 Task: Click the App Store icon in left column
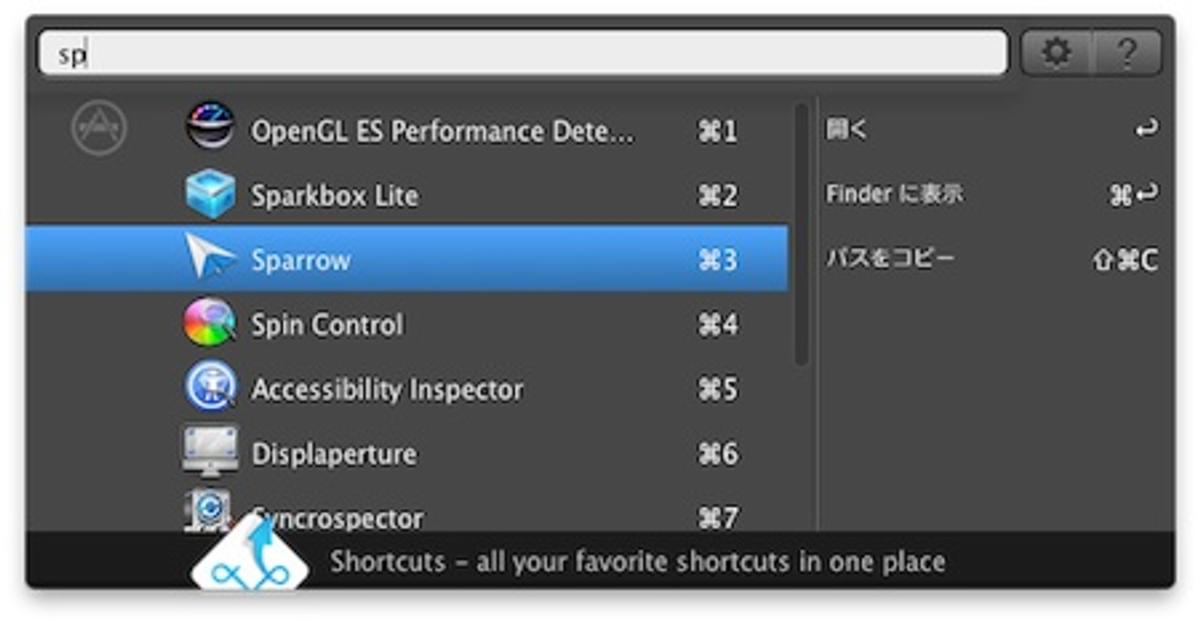tap(99, 129)
